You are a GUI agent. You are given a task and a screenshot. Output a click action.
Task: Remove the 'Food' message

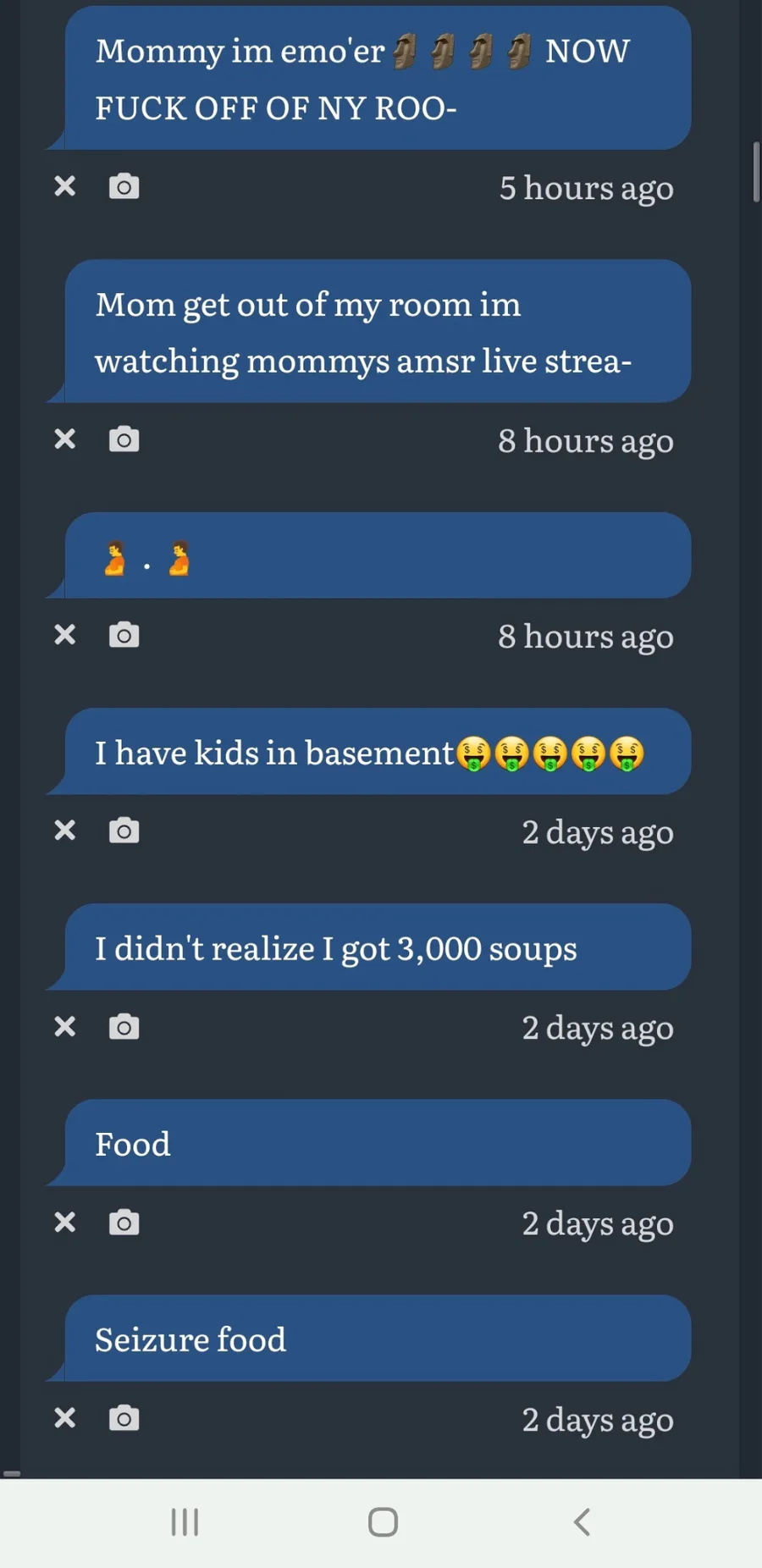tap(65, 1223)
